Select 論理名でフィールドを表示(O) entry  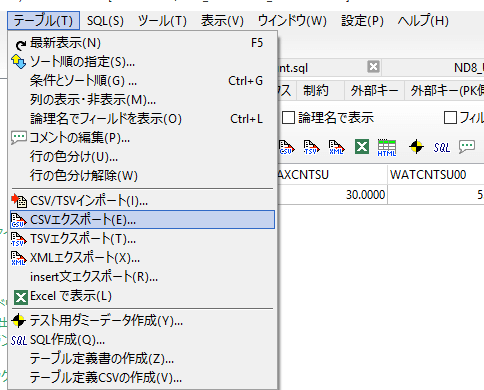143,119
